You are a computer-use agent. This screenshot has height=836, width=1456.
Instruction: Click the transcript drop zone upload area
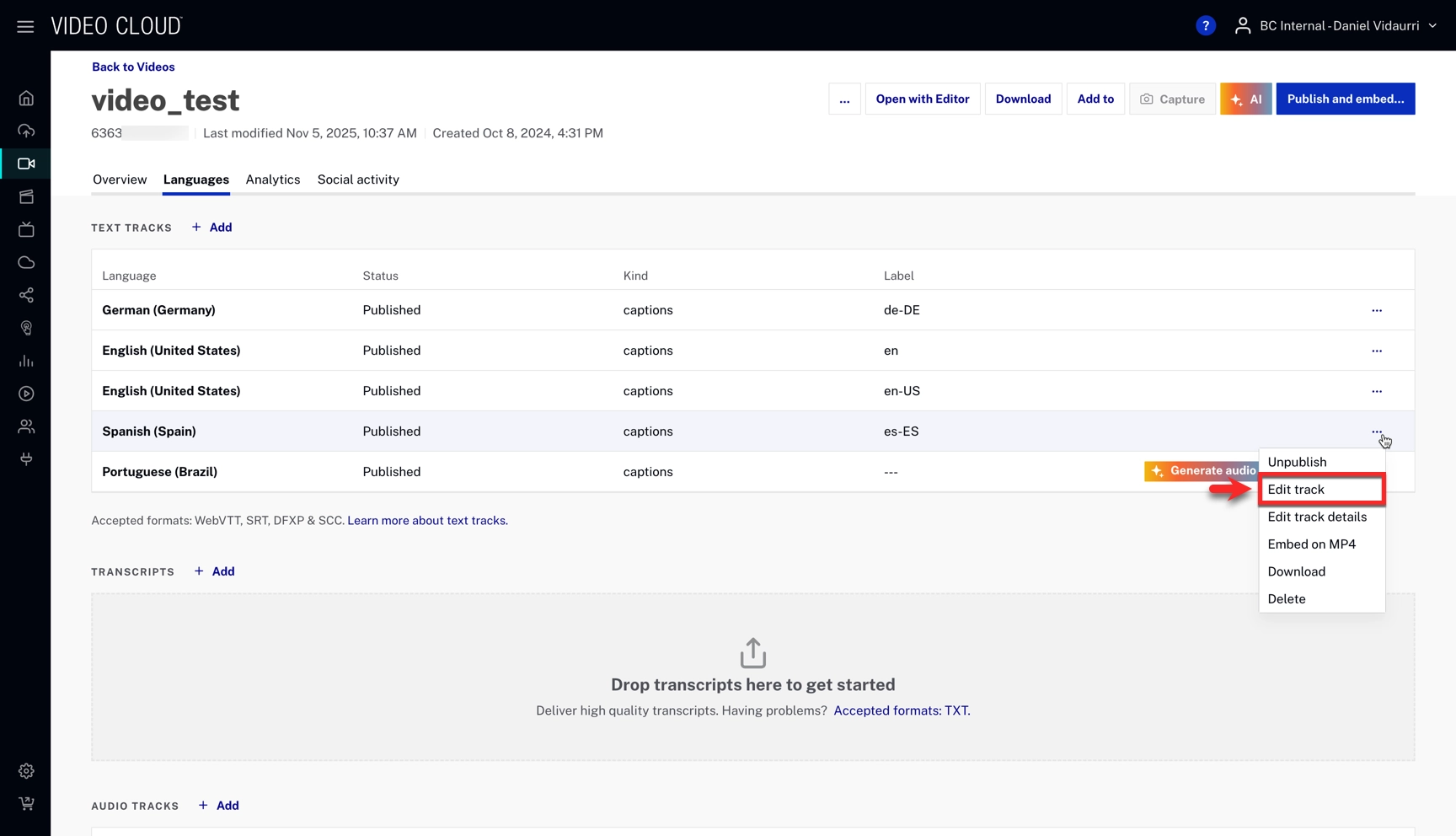coord(752,677)
